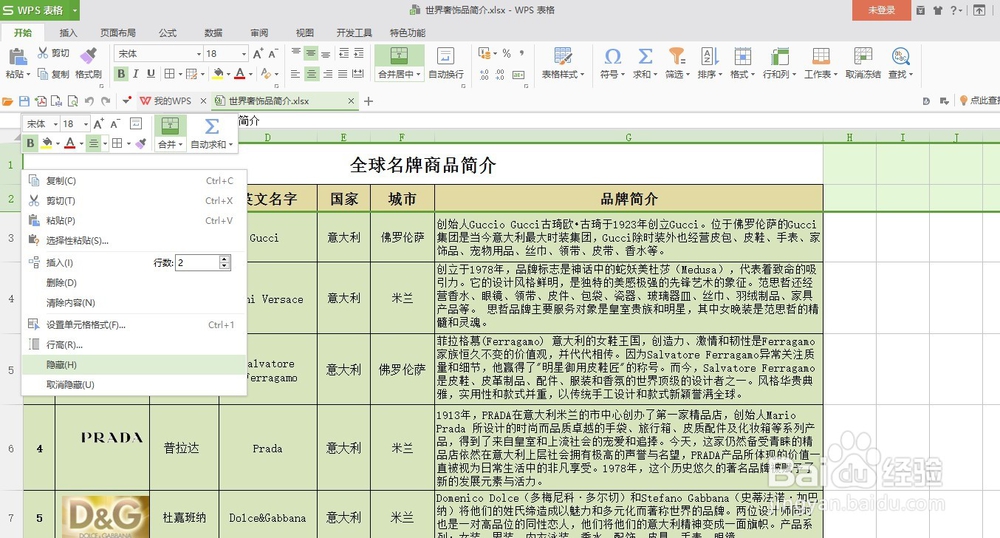Select Unhide (取消隐藏) in context menu
Image resolution: width=1000 pixels, height=538 pixels.
click(x=134, y=384)
